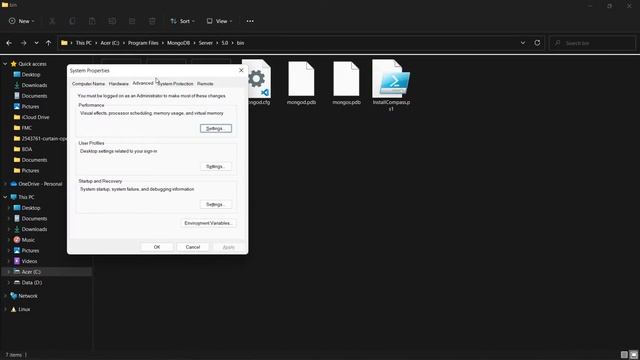Open the View dropdown
This screenshot has height=360, width=640.
point(219,21)
